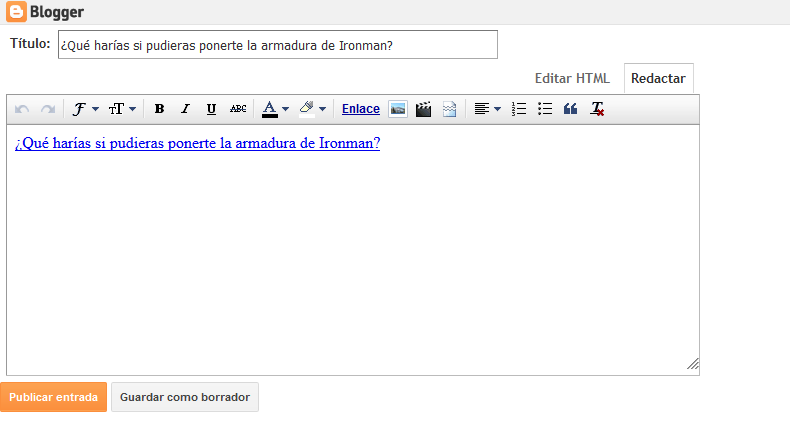790x432 pixels.
Task: Click the Undo arrow icon
Action: coord(22,109)
